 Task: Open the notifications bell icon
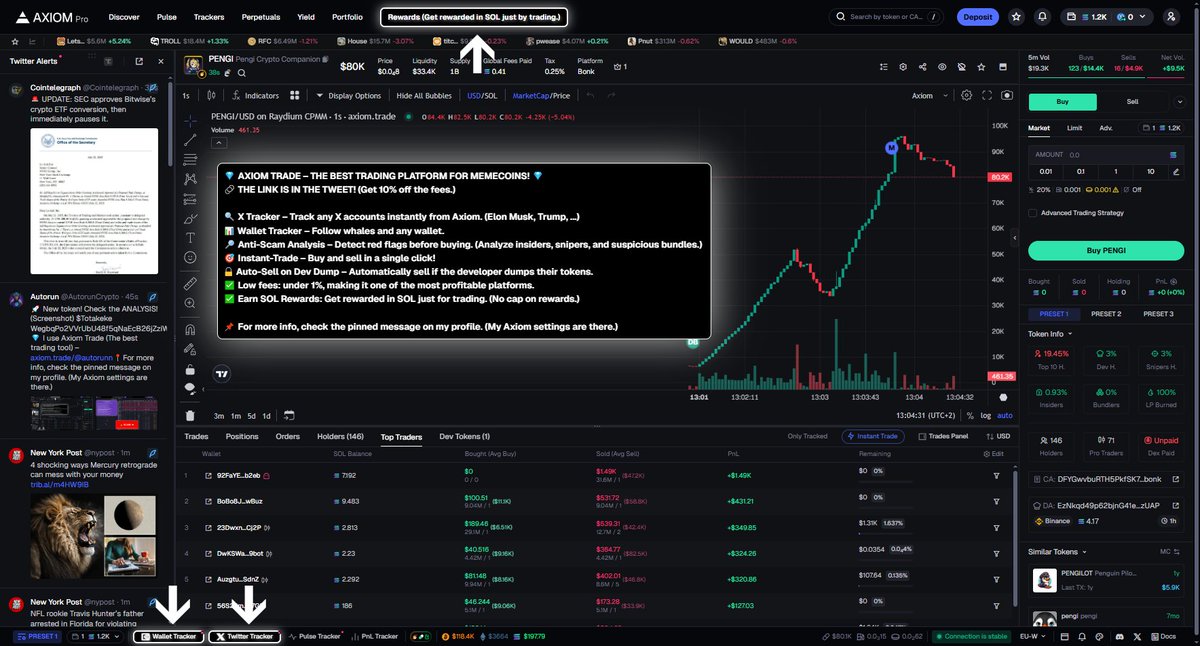pos(1043,17)
